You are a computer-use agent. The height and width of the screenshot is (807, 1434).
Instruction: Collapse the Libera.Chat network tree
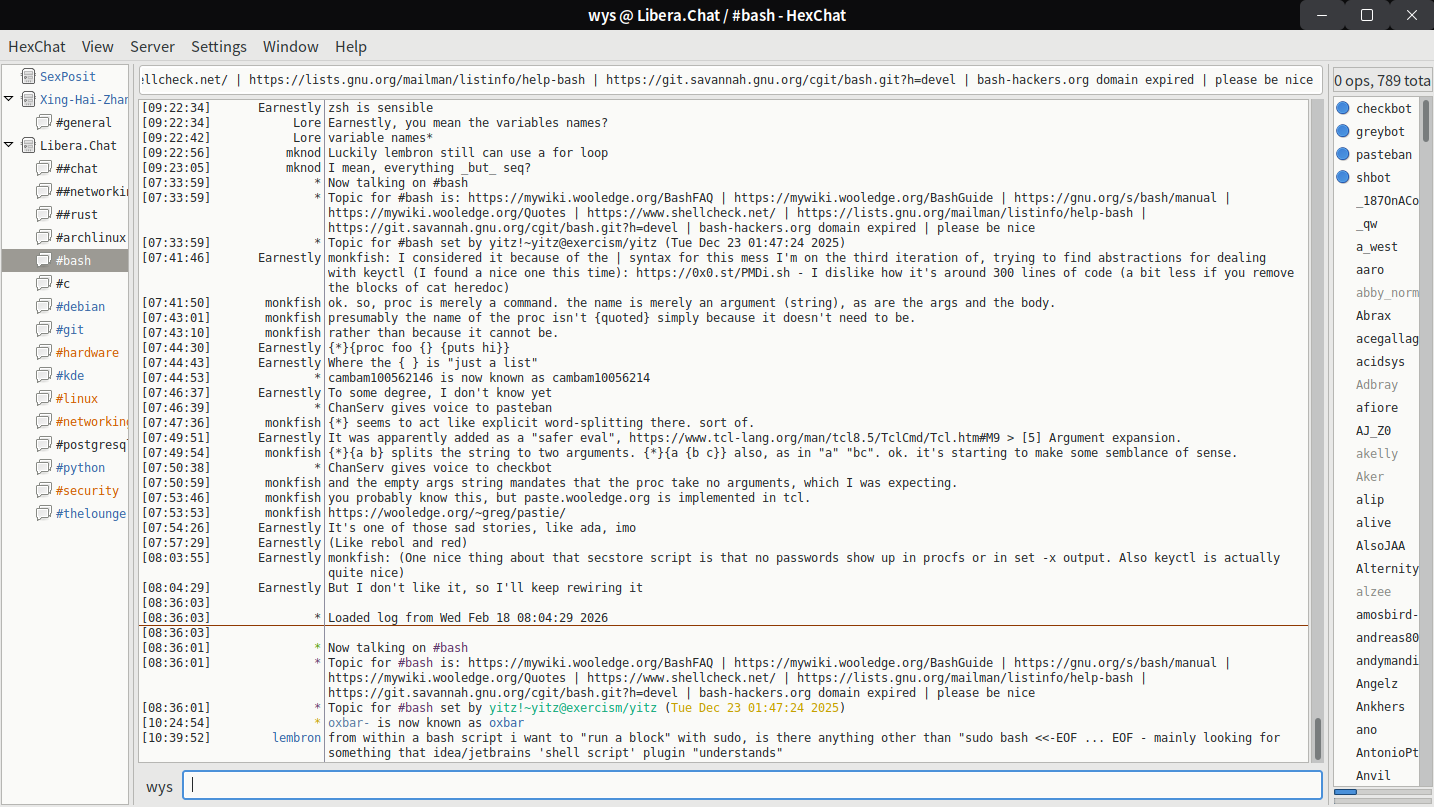click(x=9, y=146)
